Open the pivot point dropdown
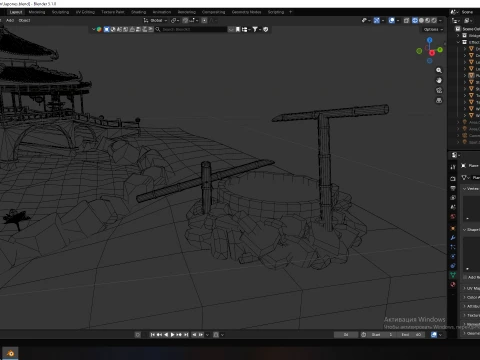Screen dimensions: 480x360 coord(175,20)
